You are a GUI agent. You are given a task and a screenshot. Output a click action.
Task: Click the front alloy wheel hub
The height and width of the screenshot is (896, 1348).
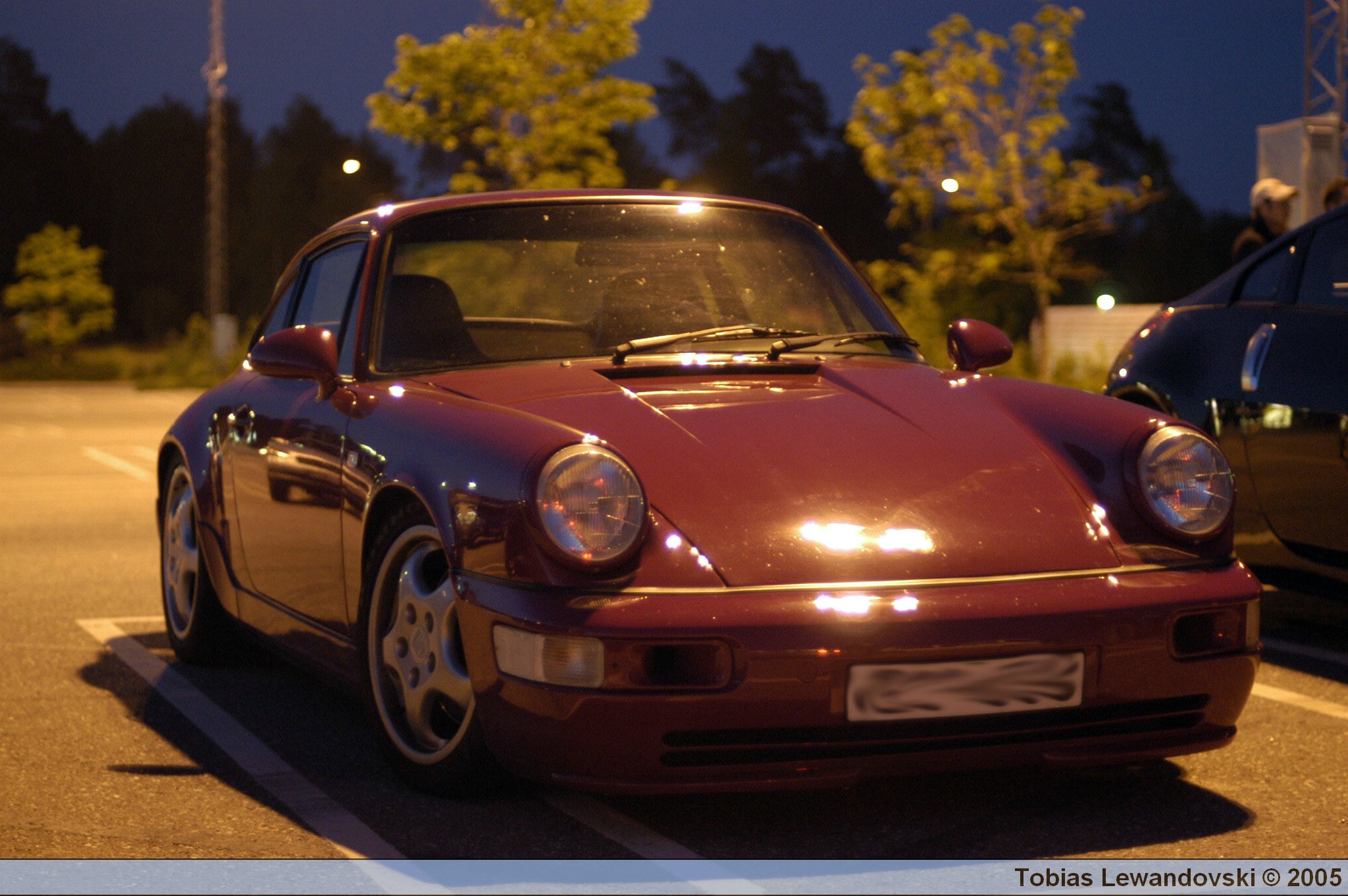[x=419, y=645]
